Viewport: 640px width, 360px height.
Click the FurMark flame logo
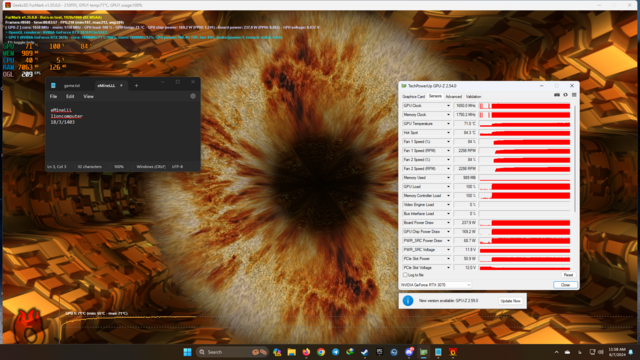29,326
